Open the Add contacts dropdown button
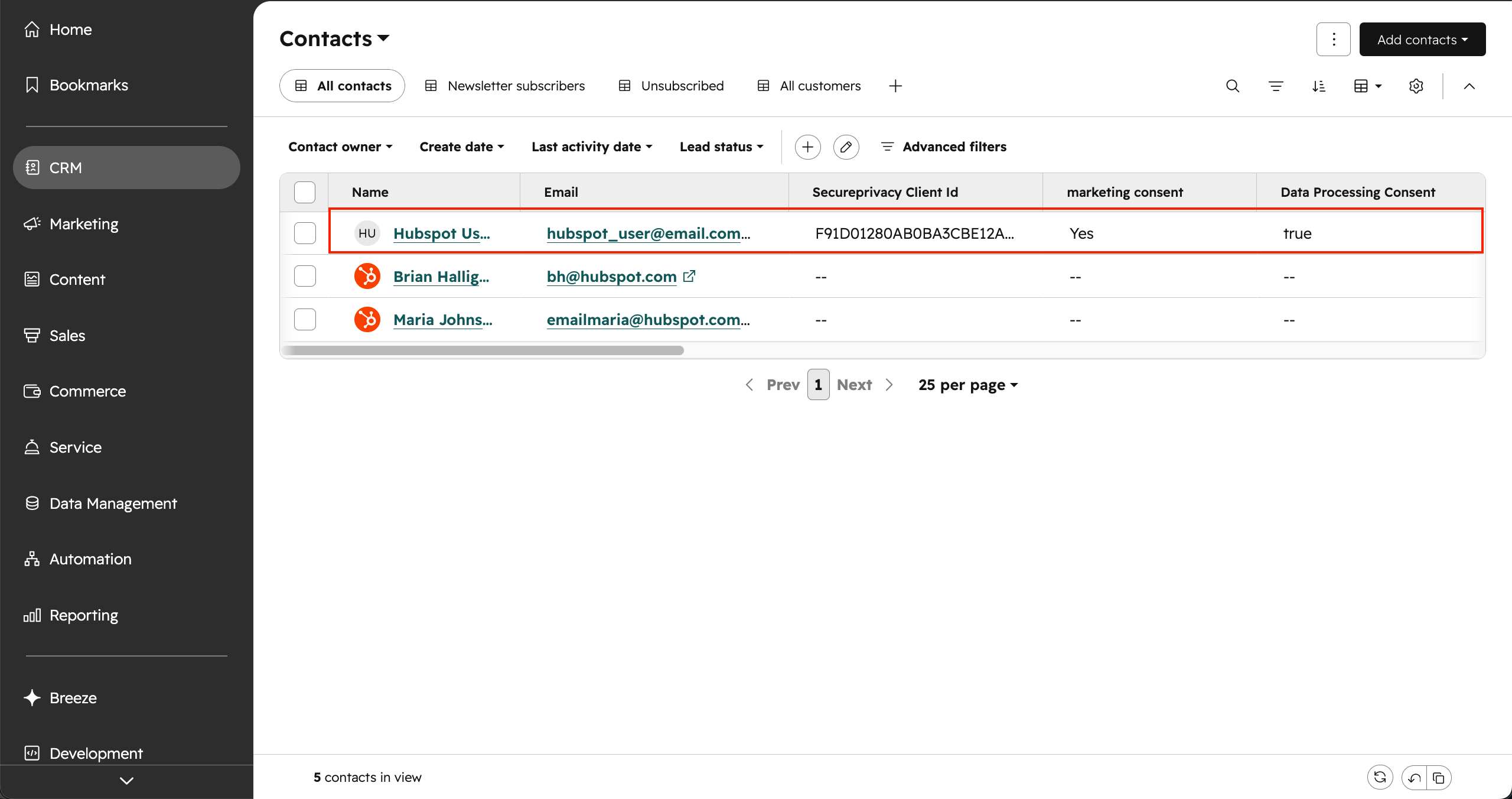 [x=1422, y=40]
